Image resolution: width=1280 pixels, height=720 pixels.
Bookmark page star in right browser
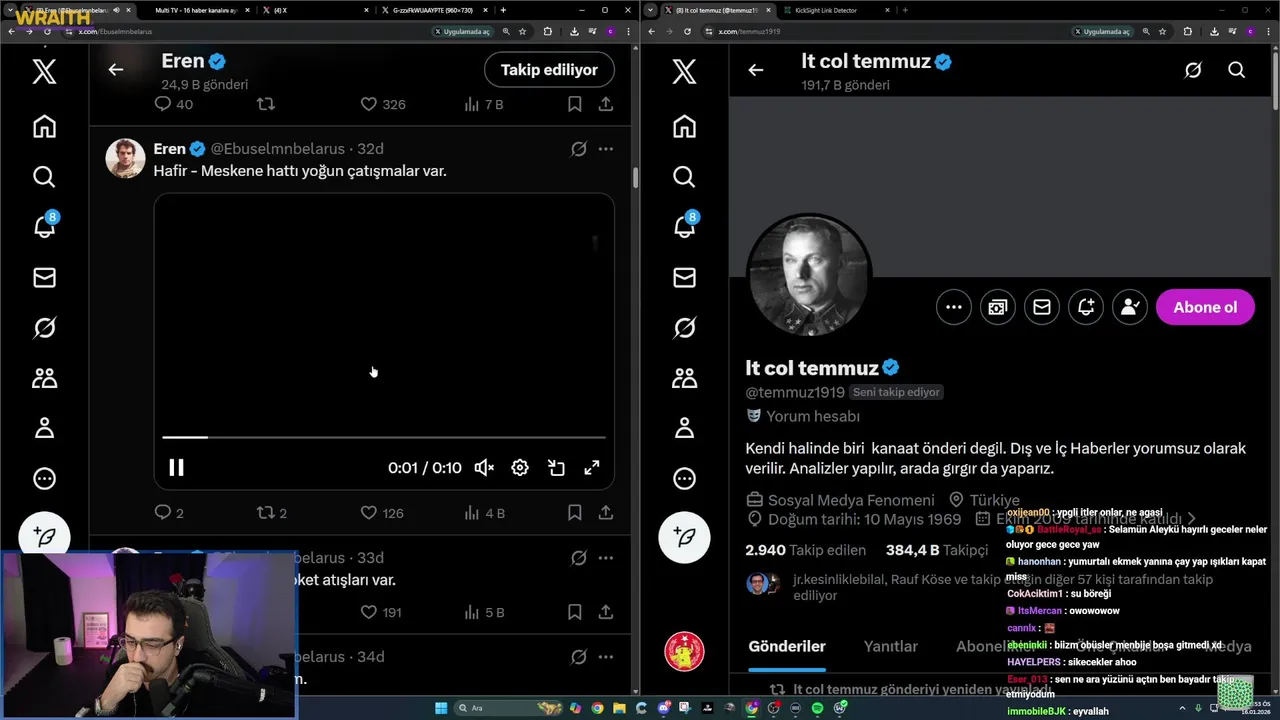click(1162, 31)
